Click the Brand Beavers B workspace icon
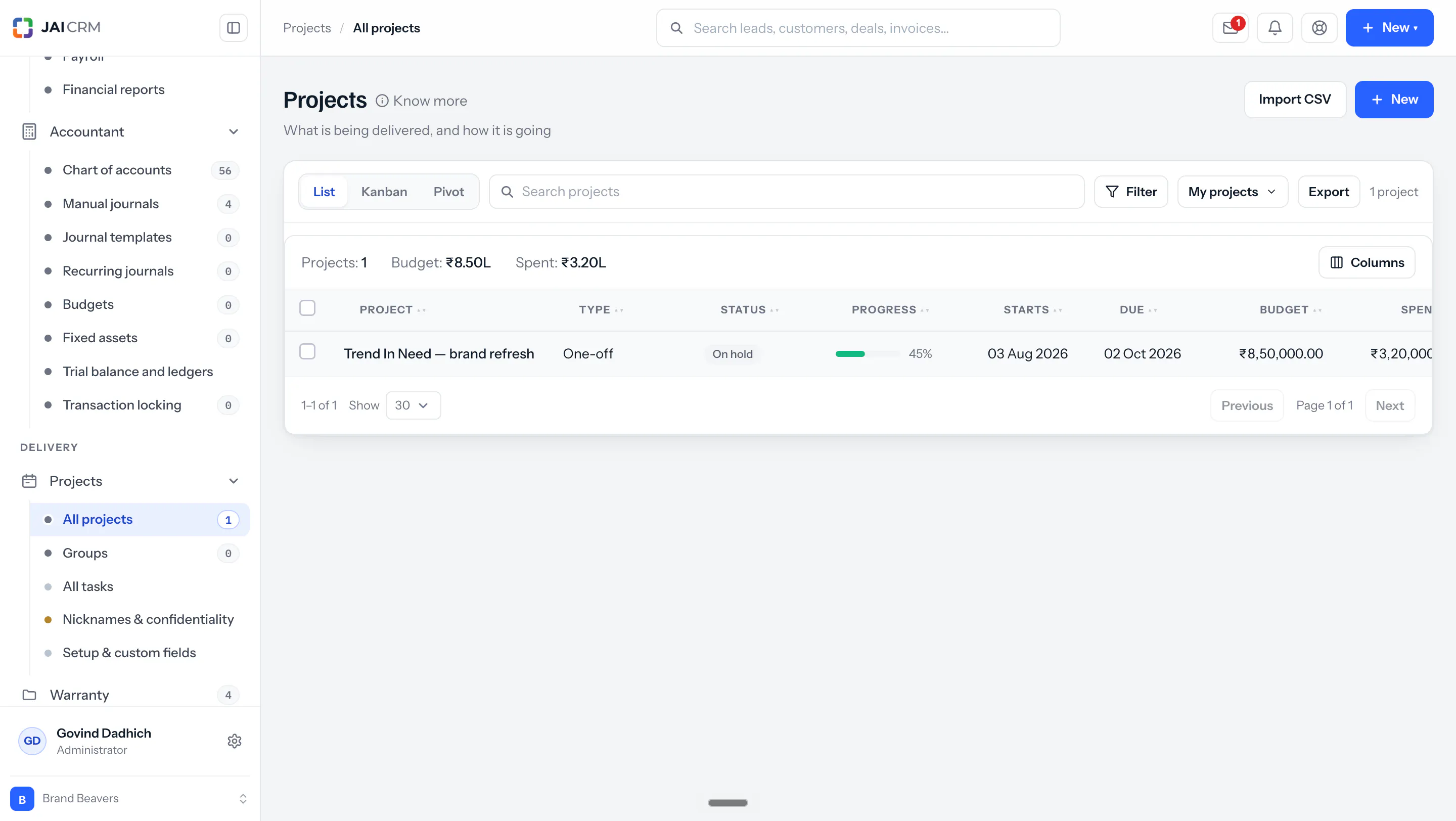This screenshot has width=1456, height=821. [x=22, y=798]
